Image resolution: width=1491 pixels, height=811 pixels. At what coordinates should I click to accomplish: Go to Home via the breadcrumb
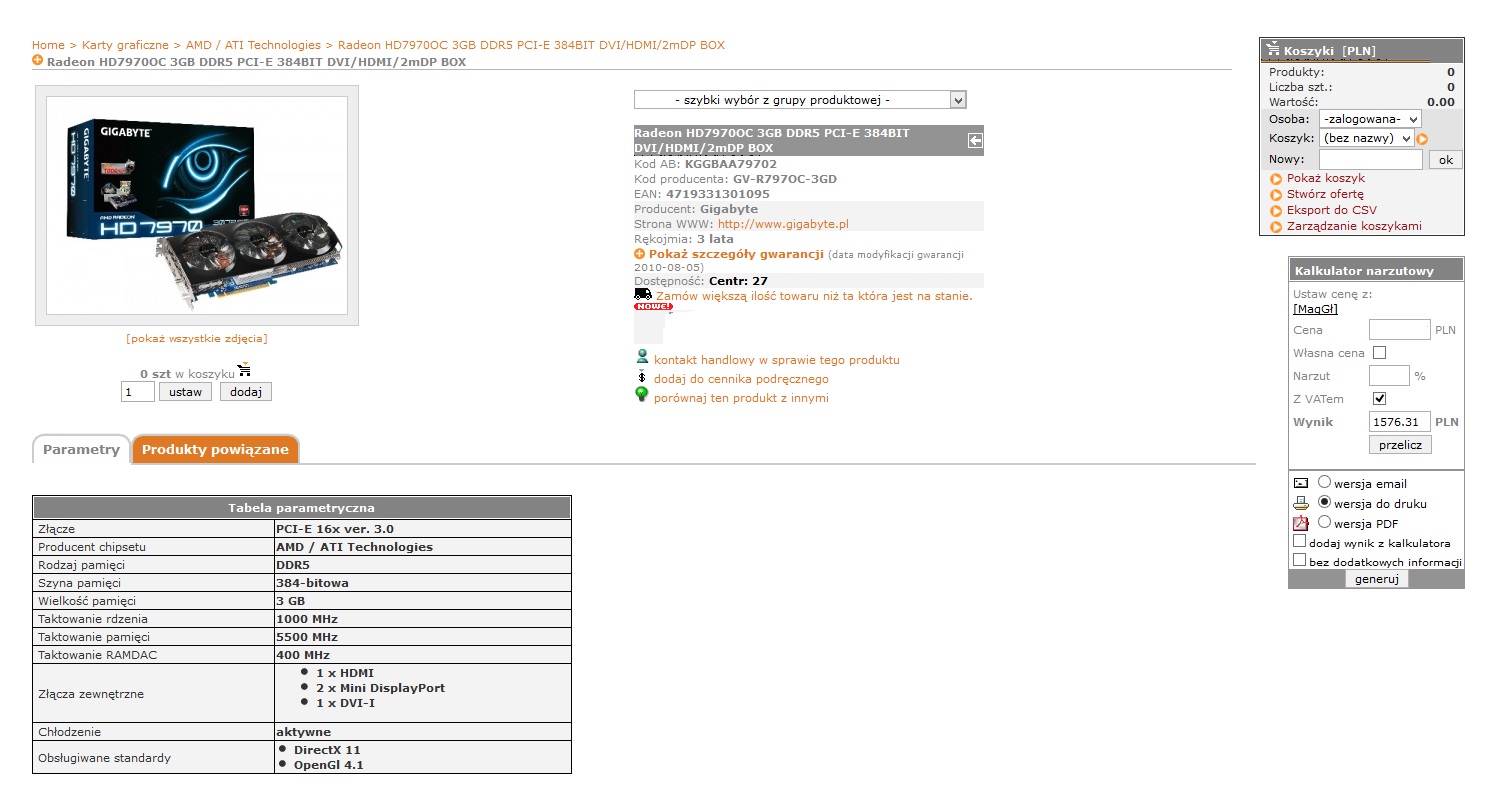48,45
